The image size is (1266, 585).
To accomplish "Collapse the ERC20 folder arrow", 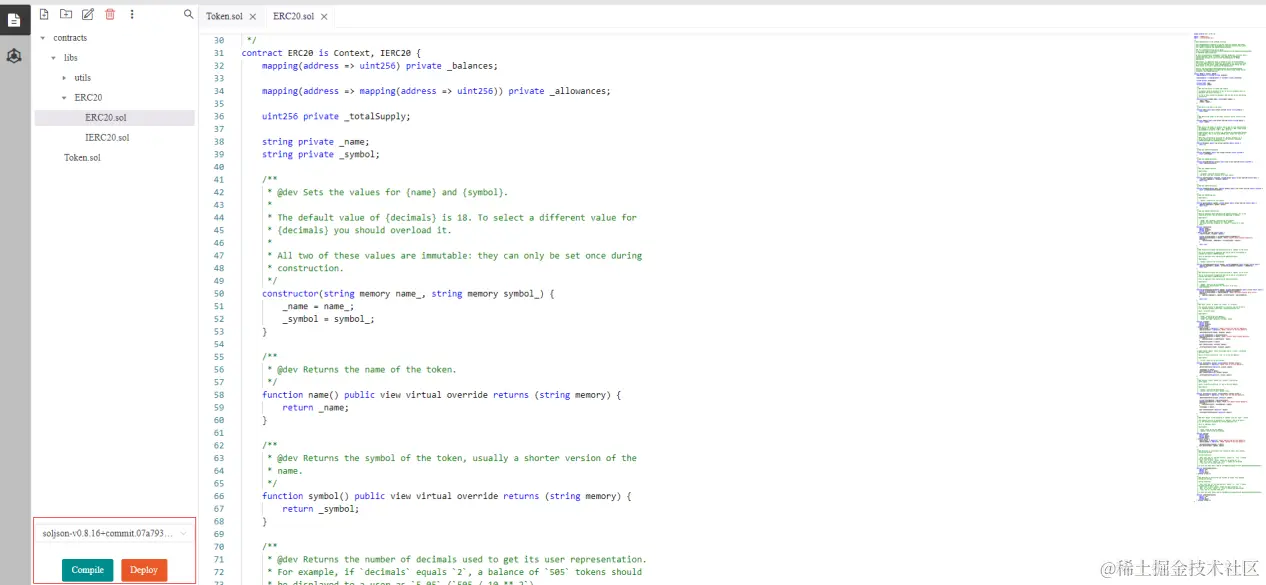I will coord(65,98).
